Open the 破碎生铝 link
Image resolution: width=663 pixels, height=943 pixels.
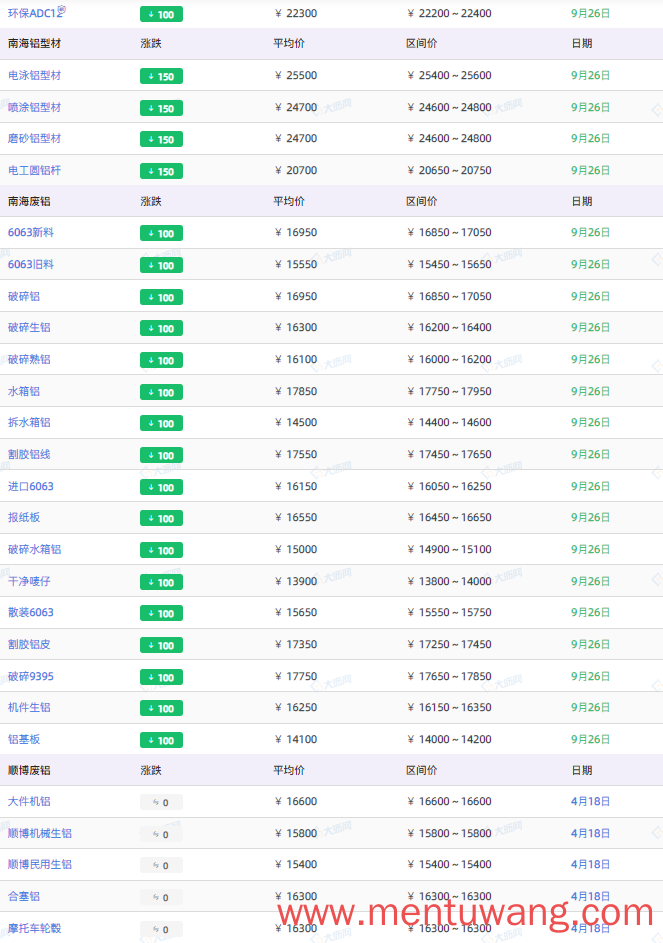point(29,328)
